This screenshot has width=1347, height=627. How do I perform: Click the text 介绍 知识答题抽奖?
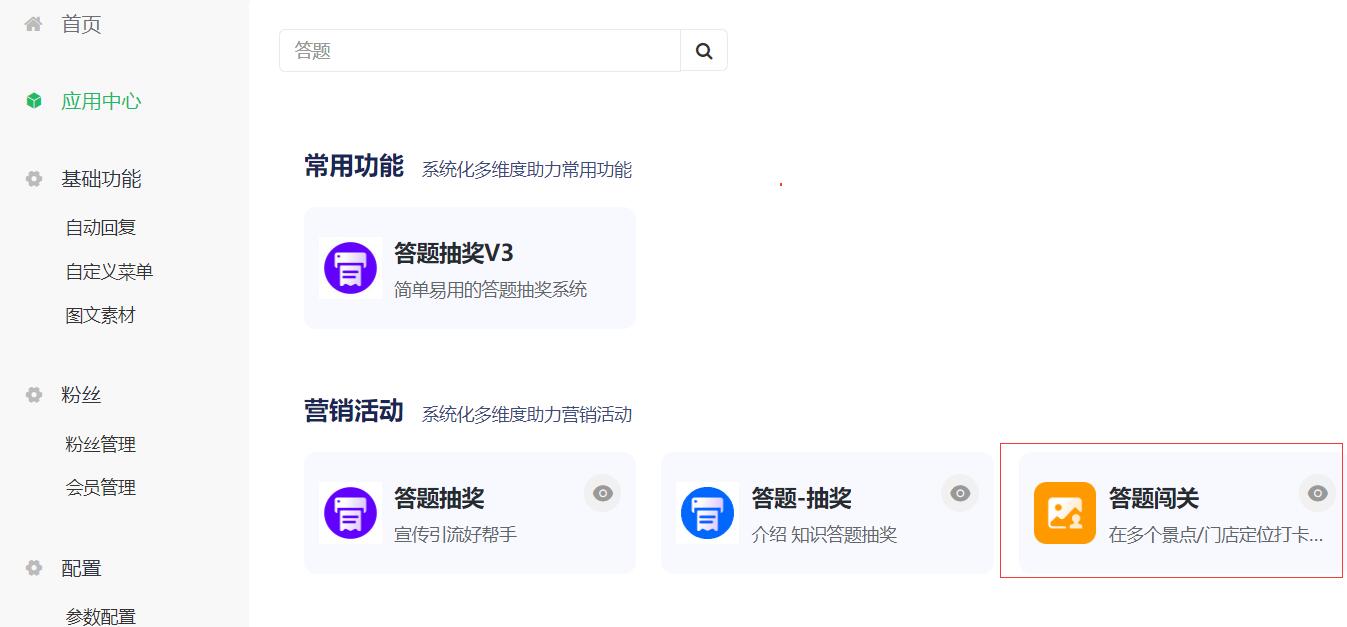824,535
